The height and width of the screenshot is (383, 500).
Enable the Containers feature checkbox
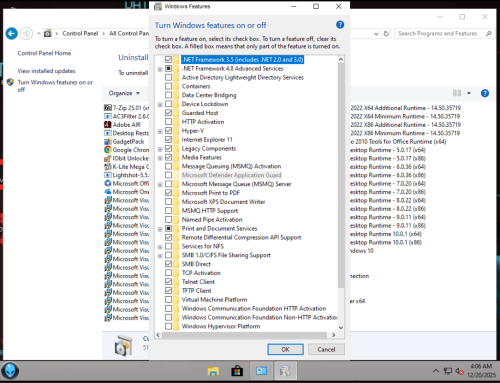pos(169,86)
